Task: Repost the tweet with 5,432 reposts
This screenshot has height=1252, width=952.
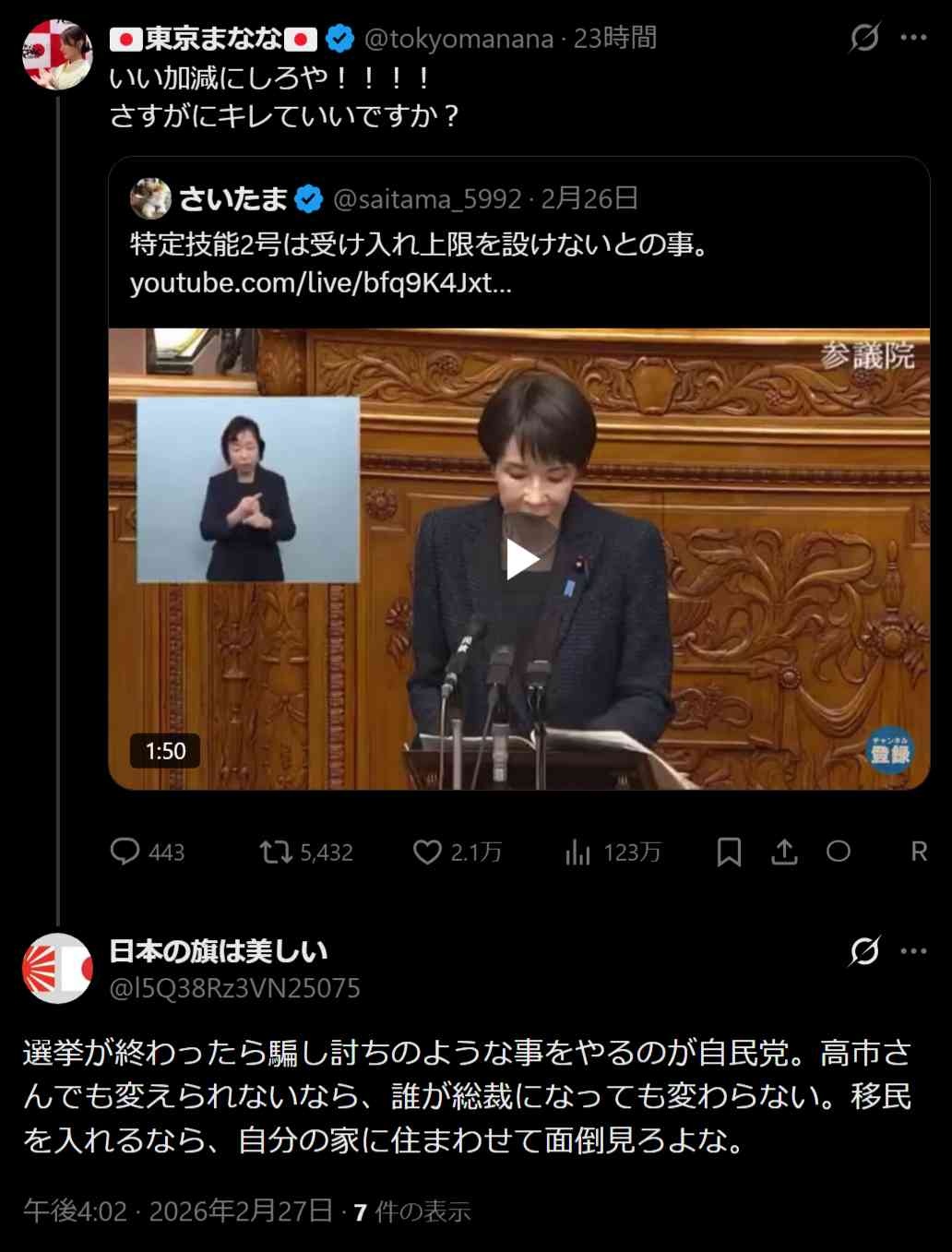Action: click(275, 852)
